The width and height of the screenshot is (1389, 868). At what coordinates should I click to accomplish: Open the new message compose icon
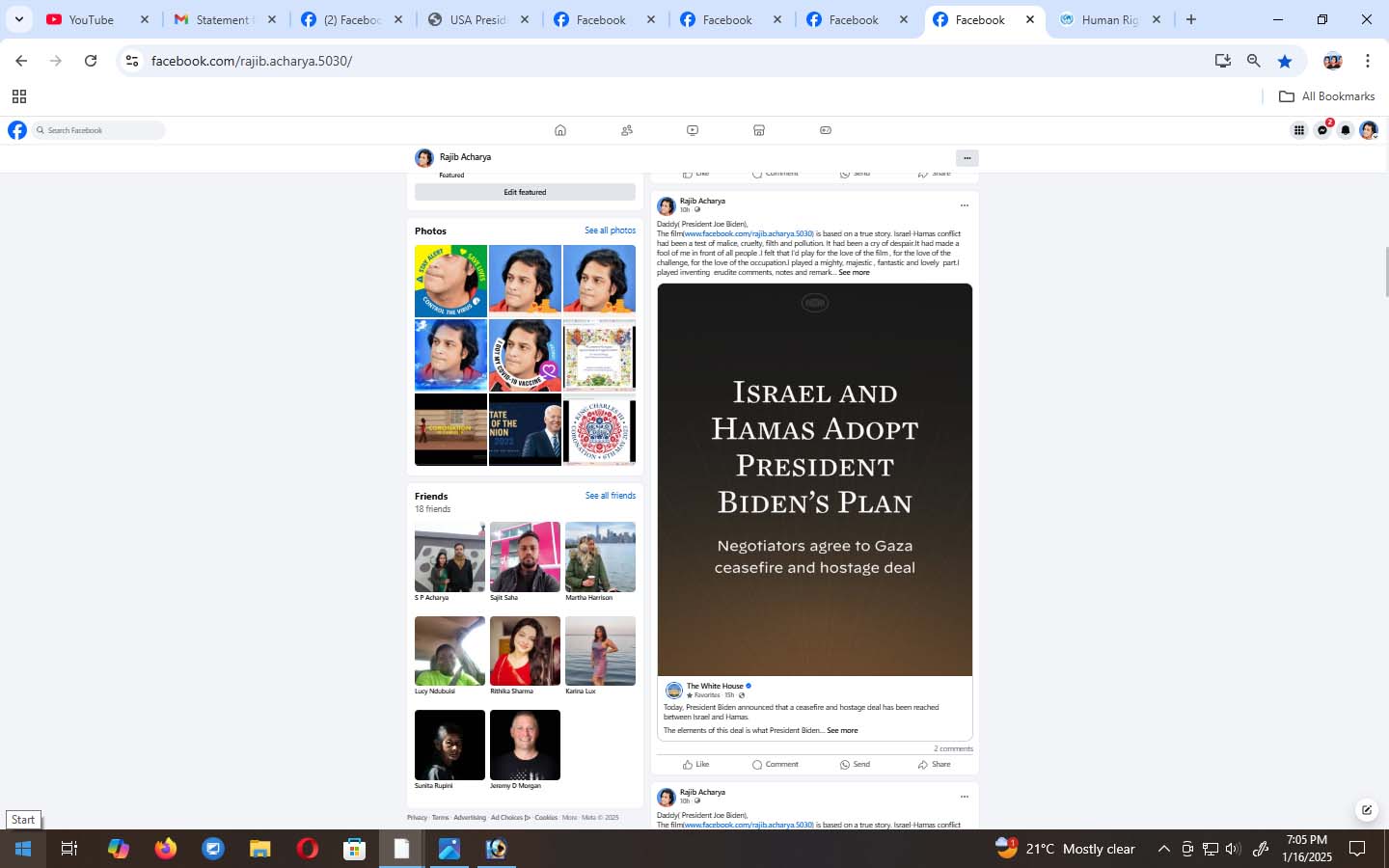pos(1366,810)
